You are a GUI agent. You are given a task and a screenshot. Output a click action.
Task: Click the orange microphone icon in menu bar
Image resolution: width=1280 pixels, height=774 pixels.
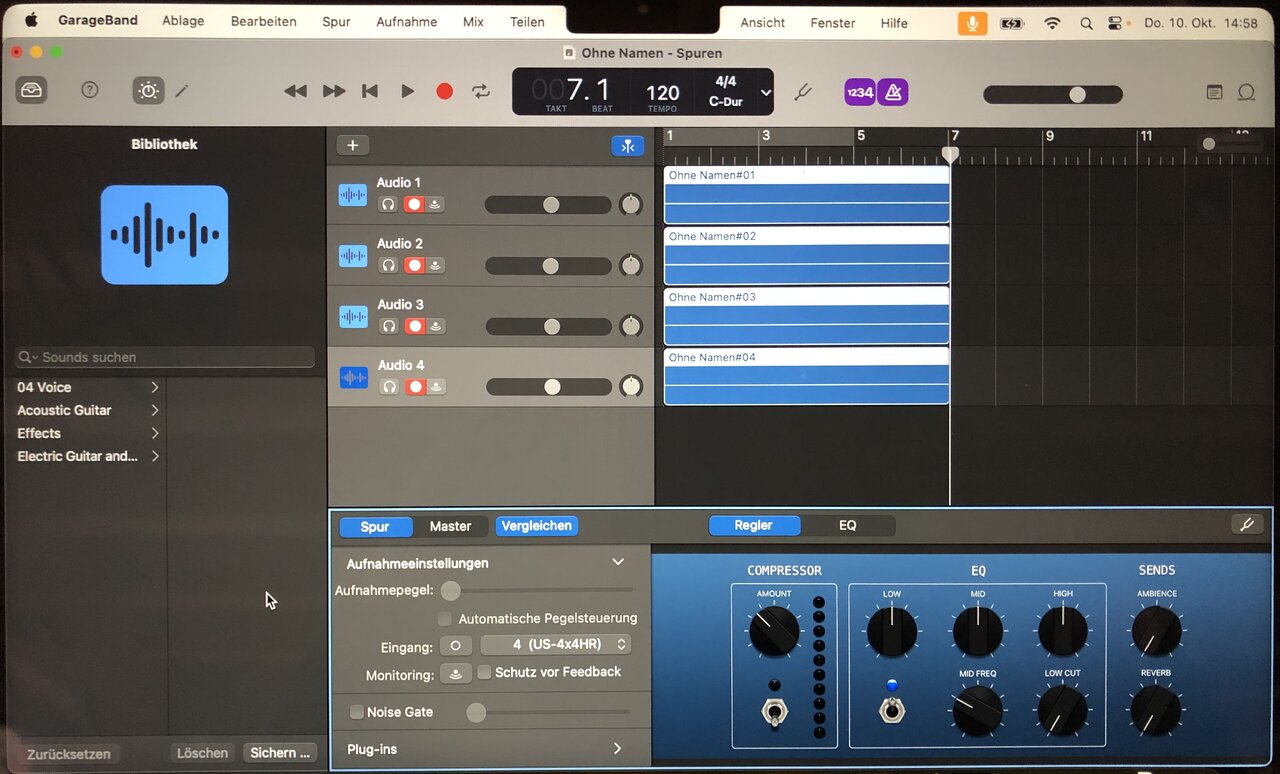pyautogui.click(x=972, y=23)
